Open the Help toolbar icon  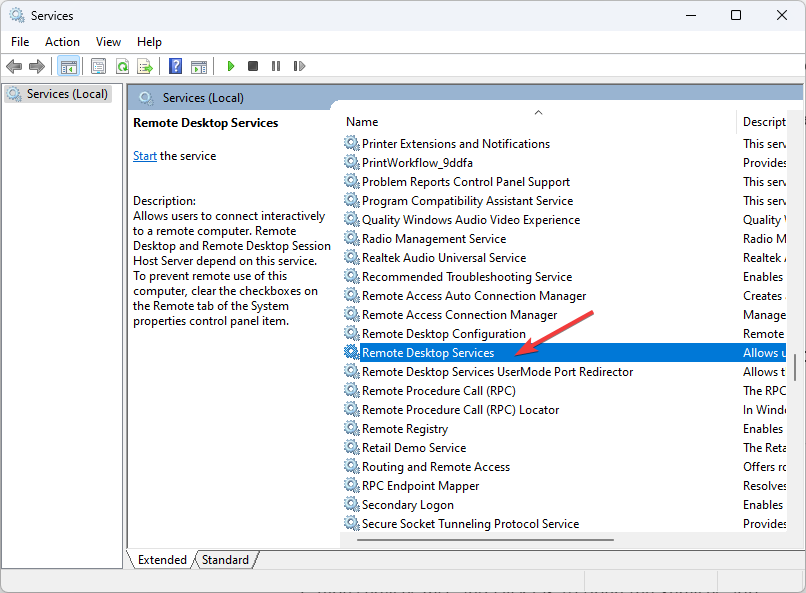tap(175, 66)
